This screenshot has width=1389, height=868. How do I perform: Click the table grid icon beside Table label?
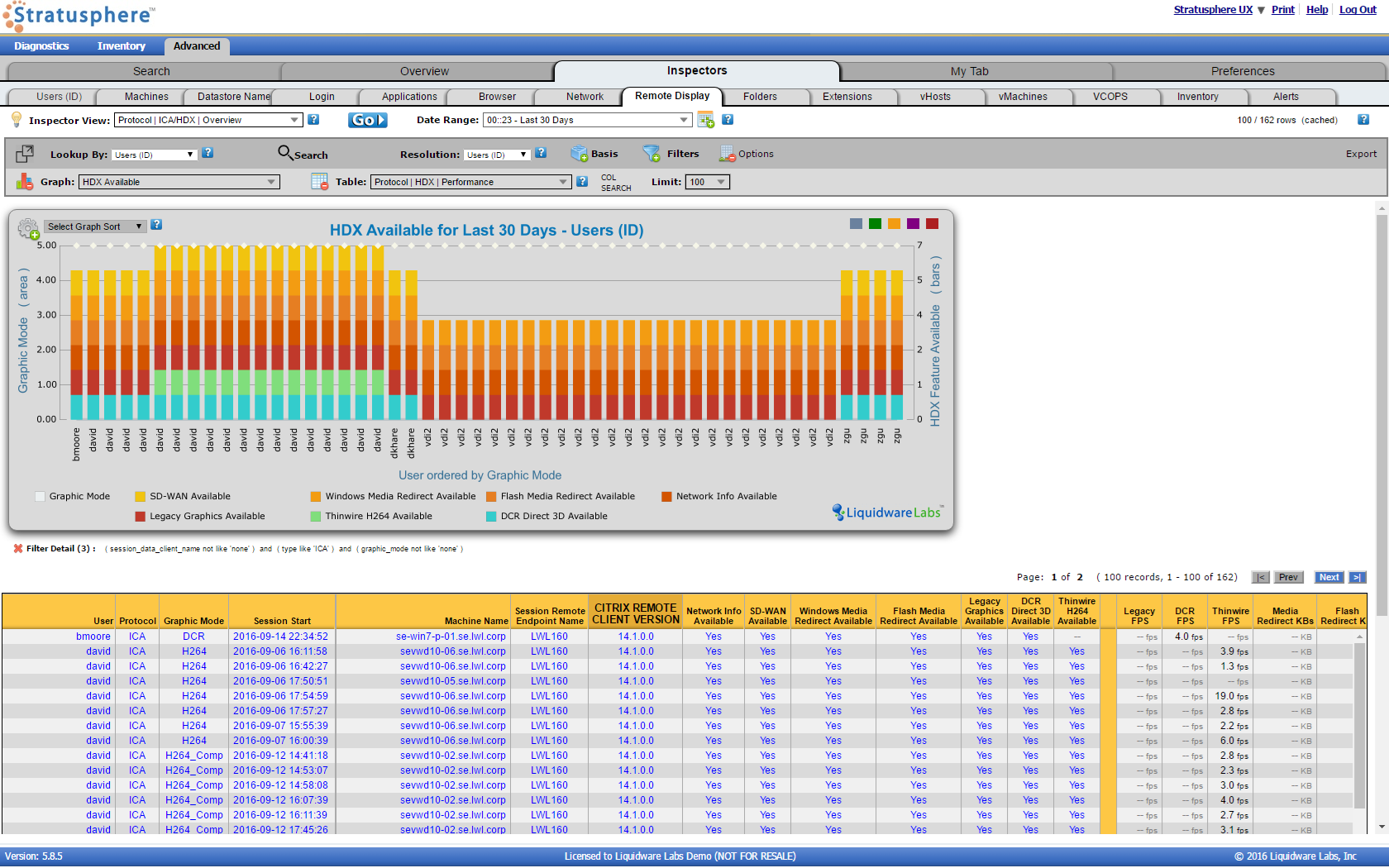pyautogui.click(x=320, y=182)
